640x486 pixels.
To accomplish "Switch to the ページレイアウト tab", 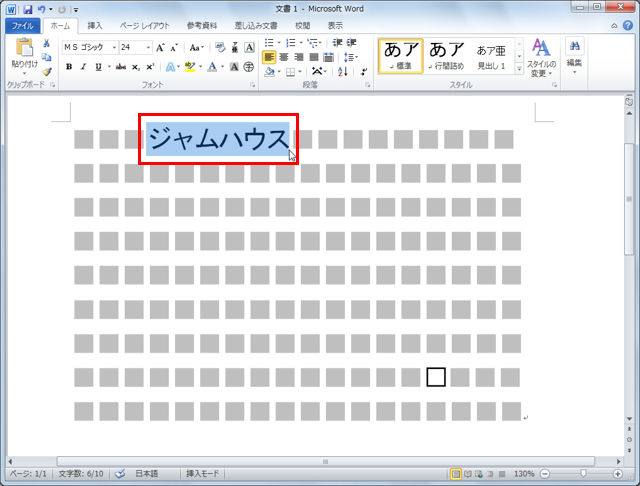I will (144, 26).
